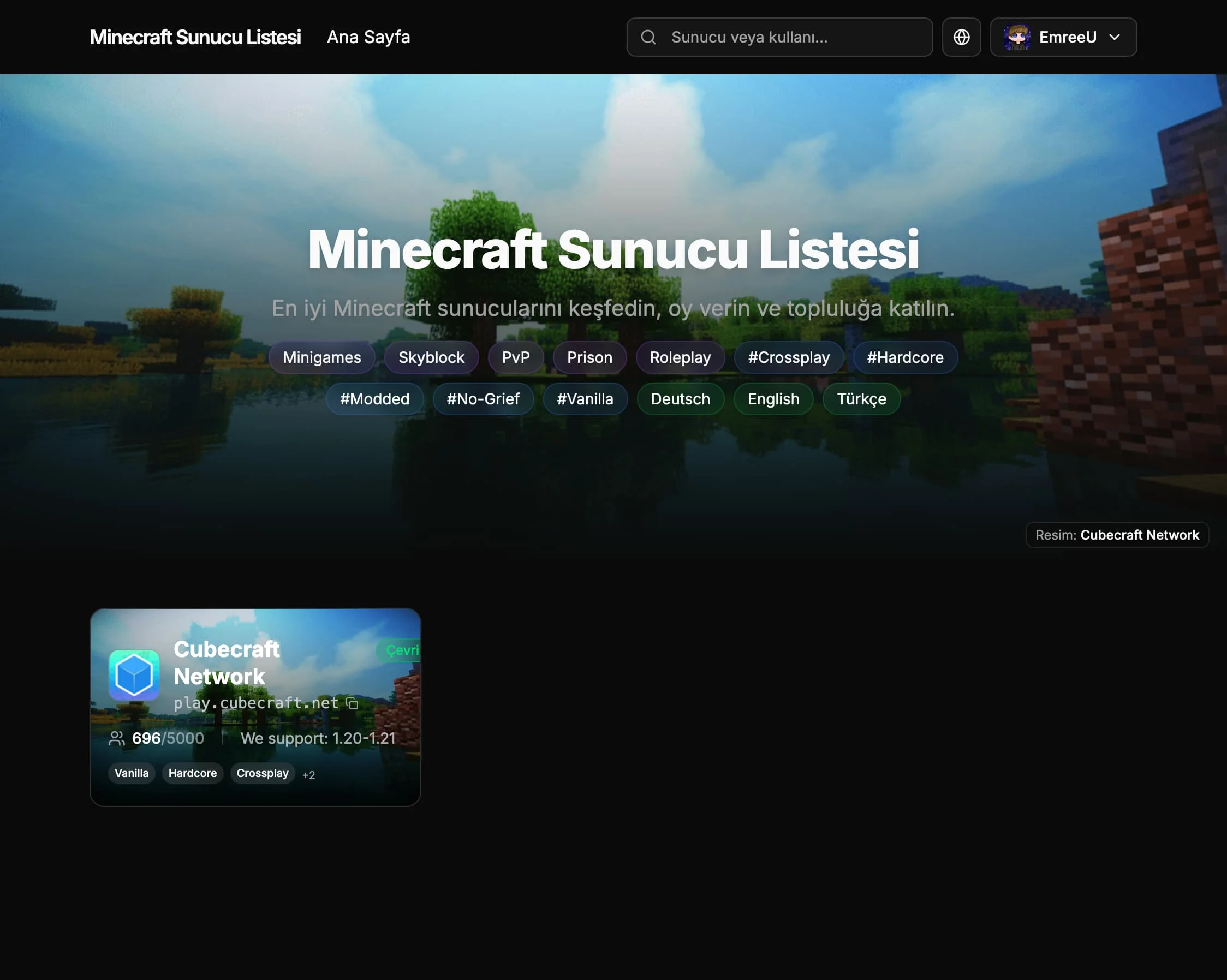Image resolution: width=1227 pixels, height=980 pixels.
Task: Copy the play.cubecraft.net address icon
Action: [352, 703]
